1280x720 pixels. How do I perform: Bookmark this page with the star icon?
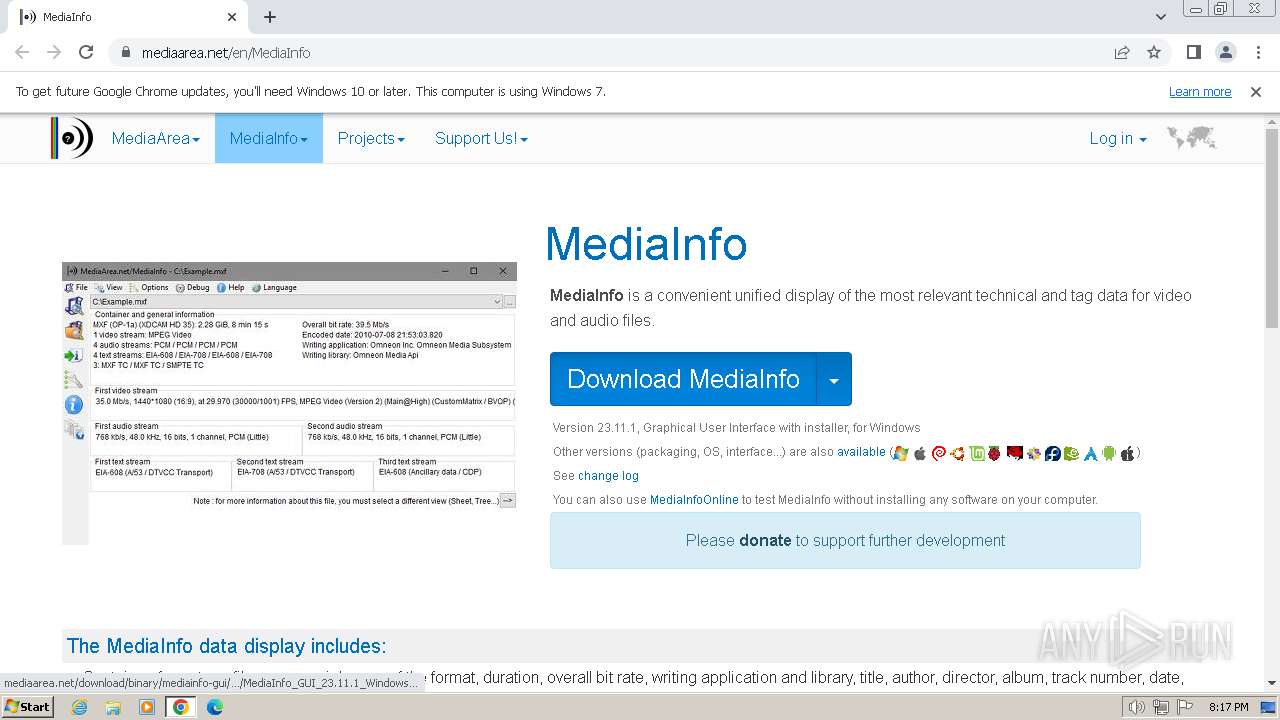point(1154,52)
